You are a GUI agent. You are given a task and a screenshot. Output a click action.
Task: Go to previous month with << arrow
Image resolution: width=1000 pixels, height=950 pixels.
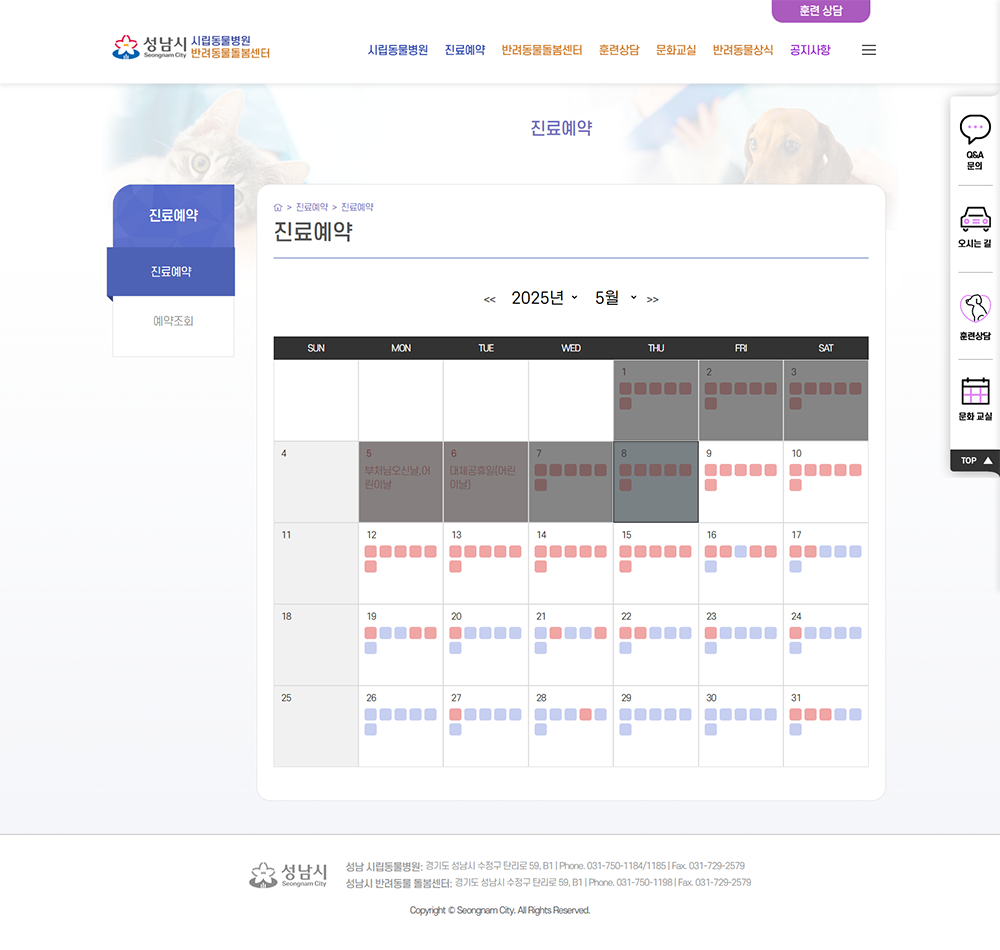[x=489, y=299]
